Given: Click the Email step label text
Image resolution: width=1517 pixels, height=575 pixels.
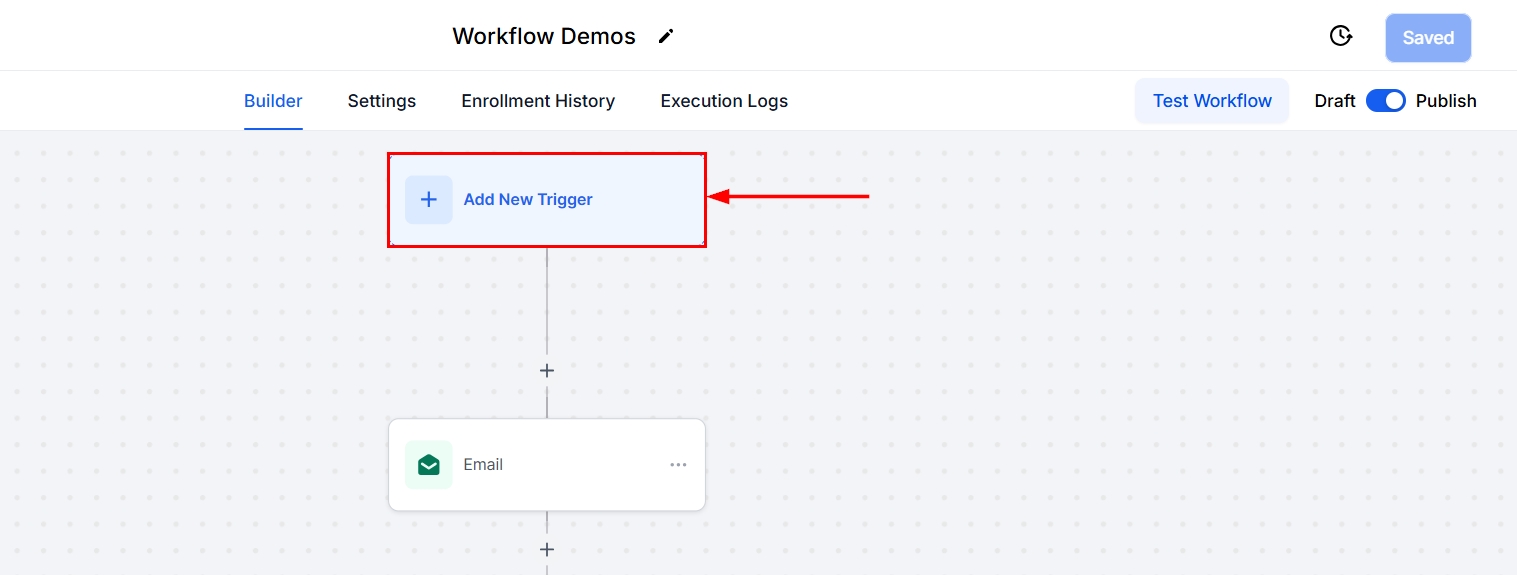Looking at the screenshot, I should (x=483, y=465).
